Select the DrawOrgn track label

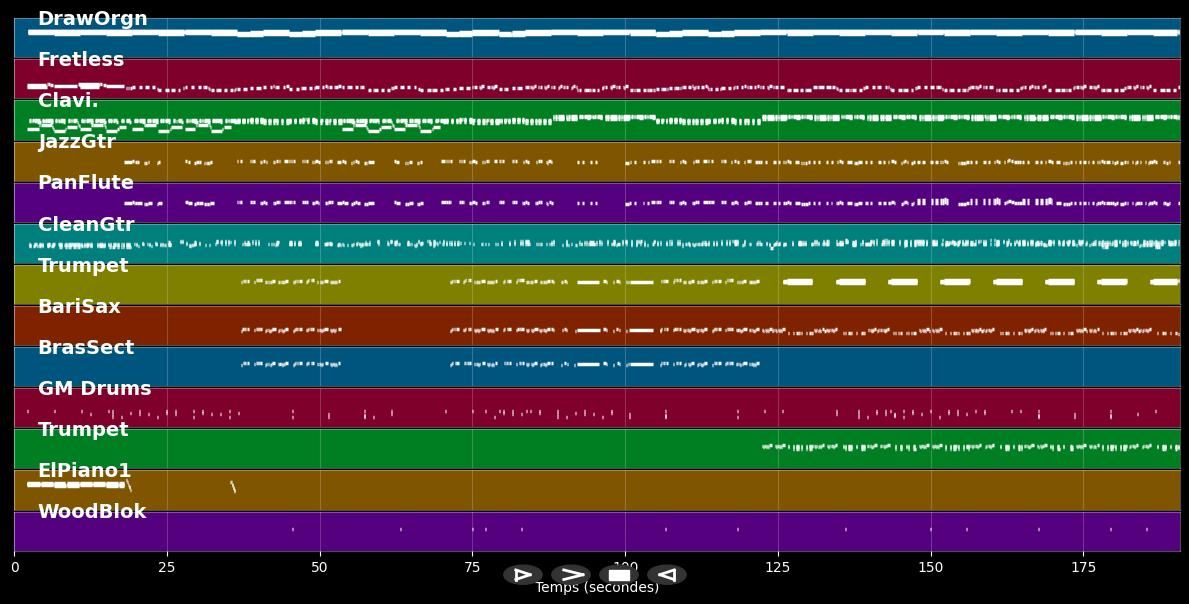click(92, 19)
